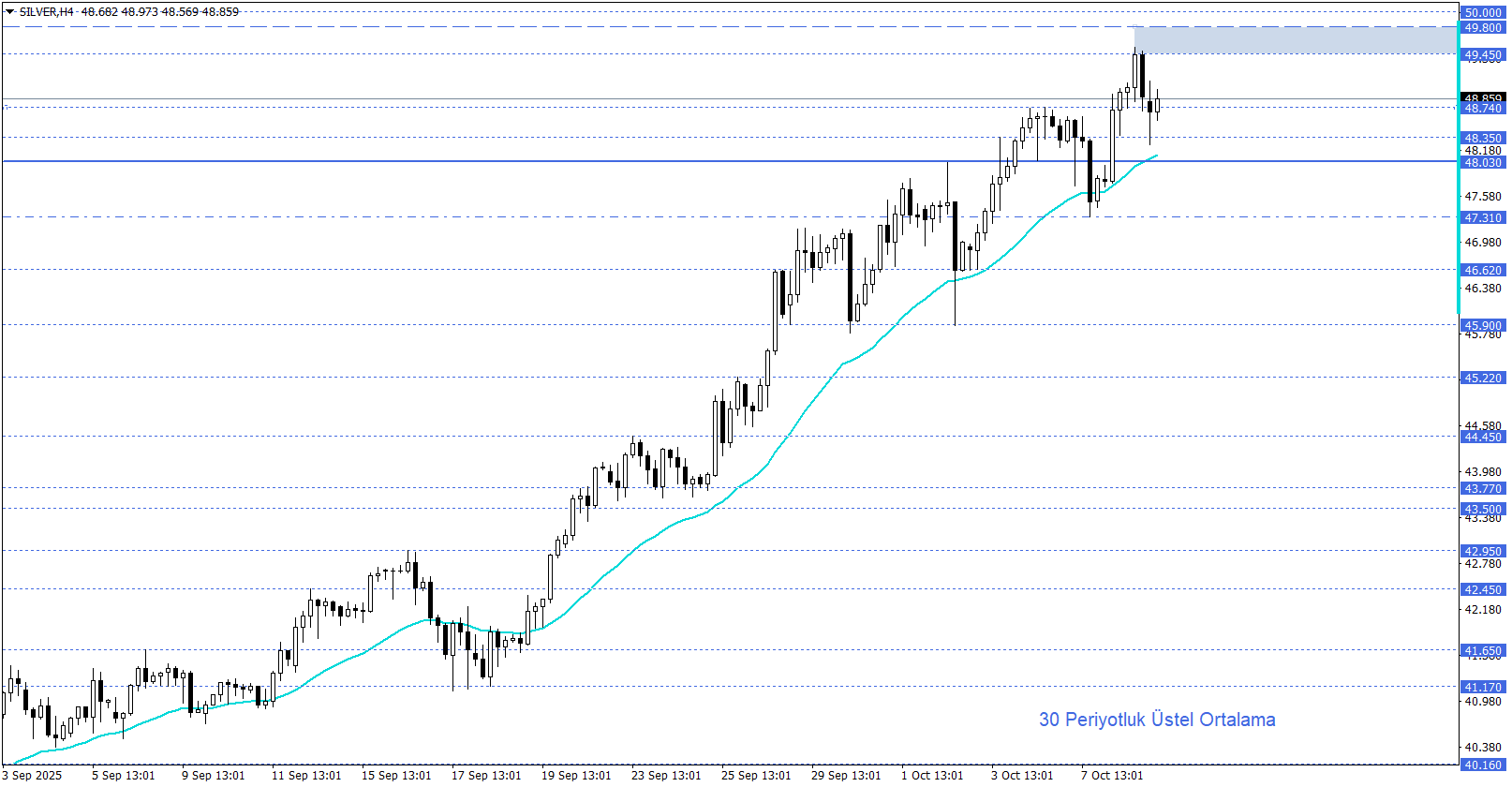Viewport: 1512px width, 787px height.
Task: Click the SILVER,H4 symbol title text
Action: pos(47,12)
